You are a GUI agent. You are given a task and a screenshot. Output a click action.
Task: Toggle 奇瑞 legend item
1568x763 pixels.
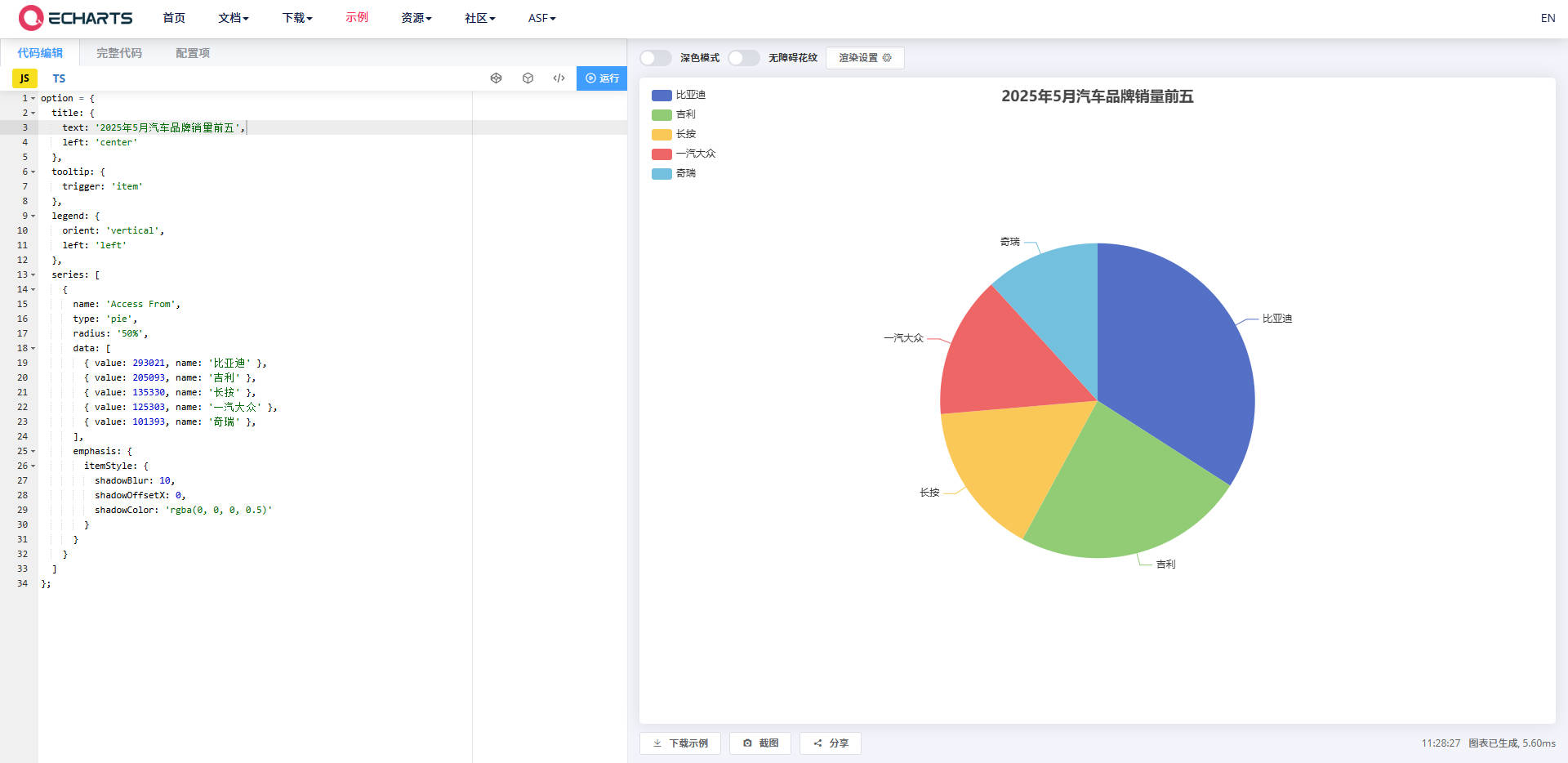[674, 173]
